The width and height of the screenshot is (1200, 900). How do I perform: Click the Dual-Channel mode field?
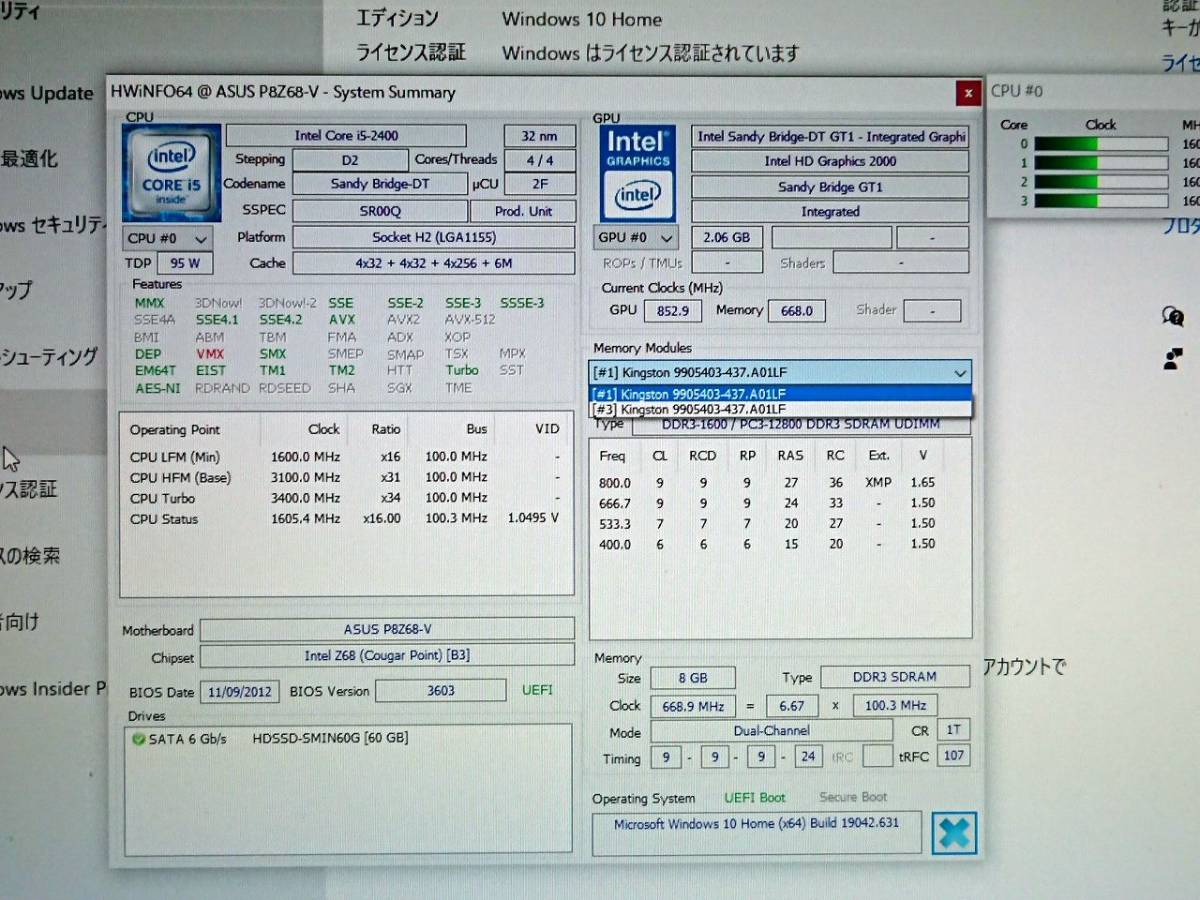point(772,731)
